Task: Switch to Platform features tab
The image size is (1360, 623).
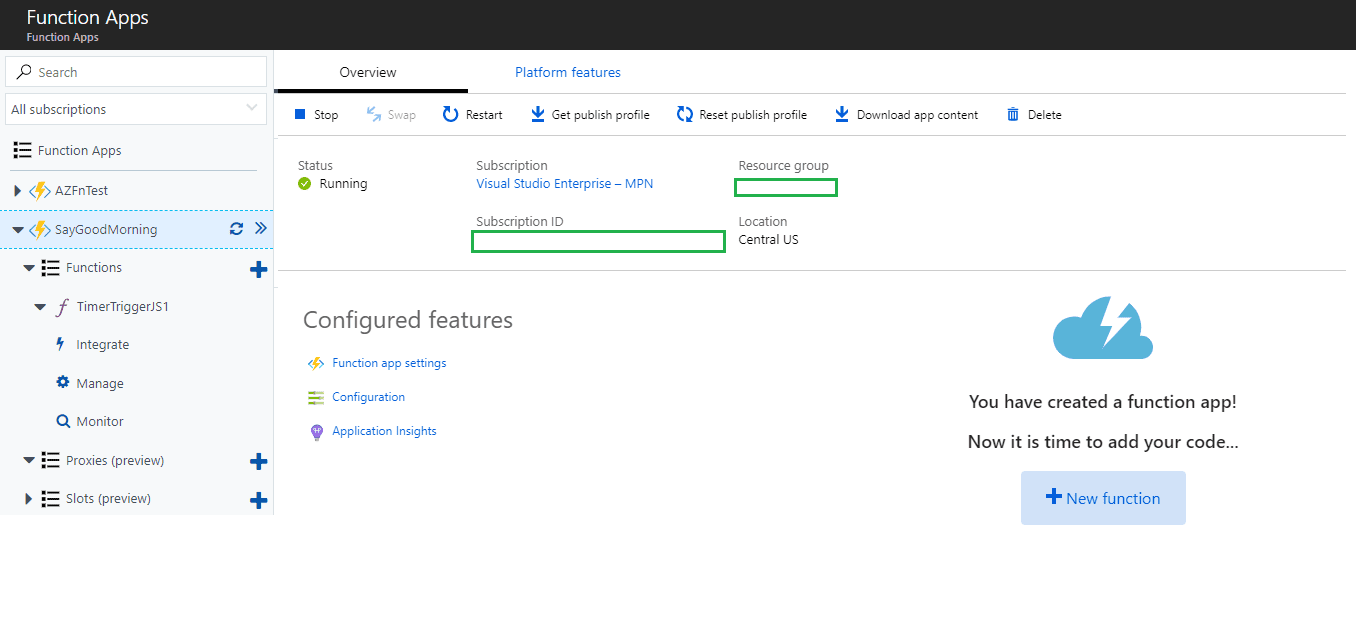Action: pyautogui.click(x=567, y=73)
